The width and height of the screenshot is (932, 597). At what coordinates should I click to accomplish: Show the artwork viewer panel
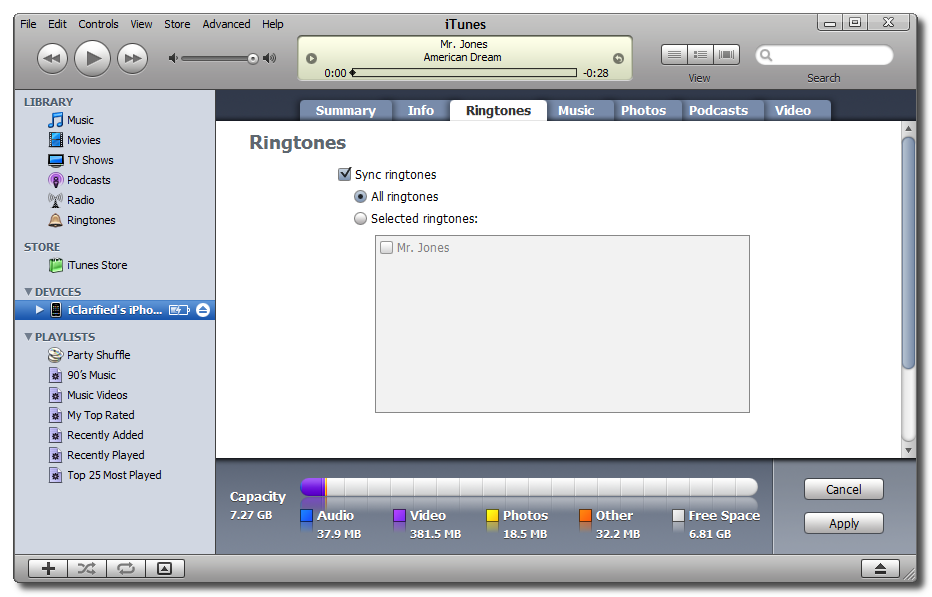tap(165, 568)
